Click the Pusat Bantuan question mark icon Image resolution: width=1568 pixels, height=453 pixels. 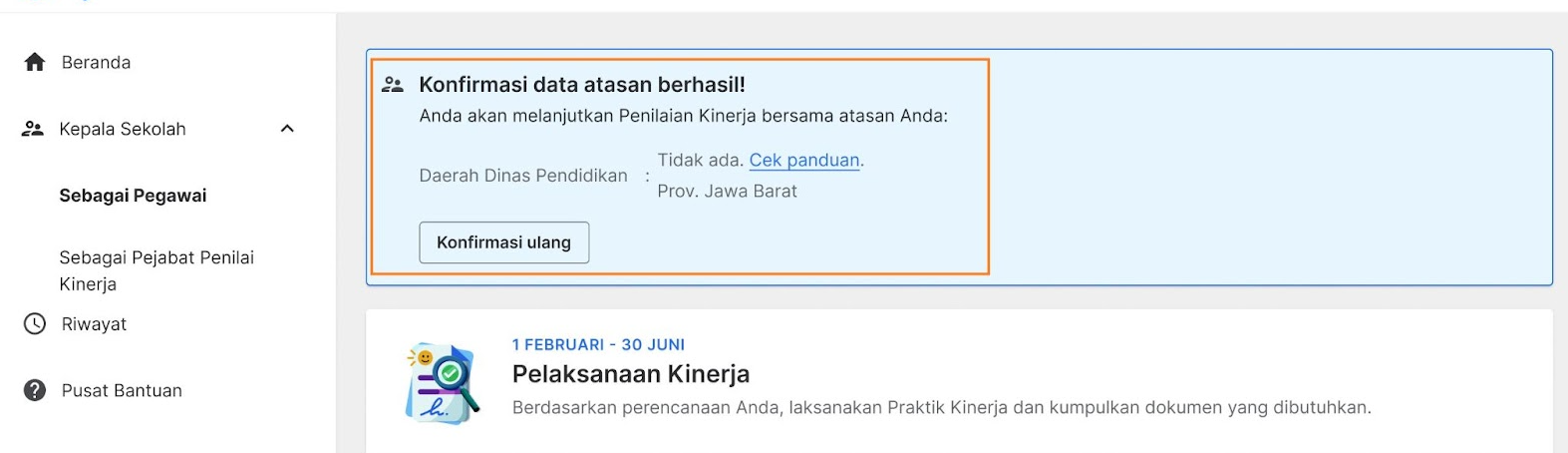point(35,390)
